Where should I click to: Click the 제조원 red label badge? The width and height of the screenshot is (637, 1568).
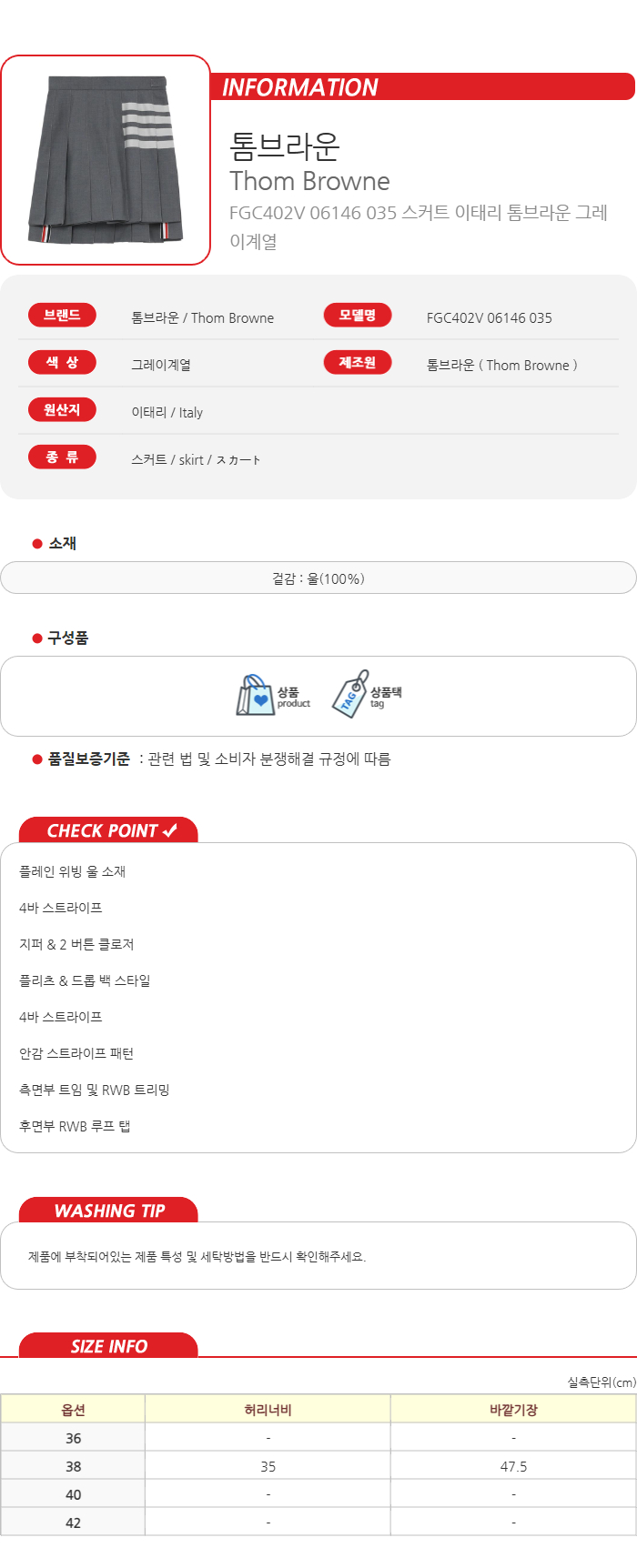coord(358,363)
